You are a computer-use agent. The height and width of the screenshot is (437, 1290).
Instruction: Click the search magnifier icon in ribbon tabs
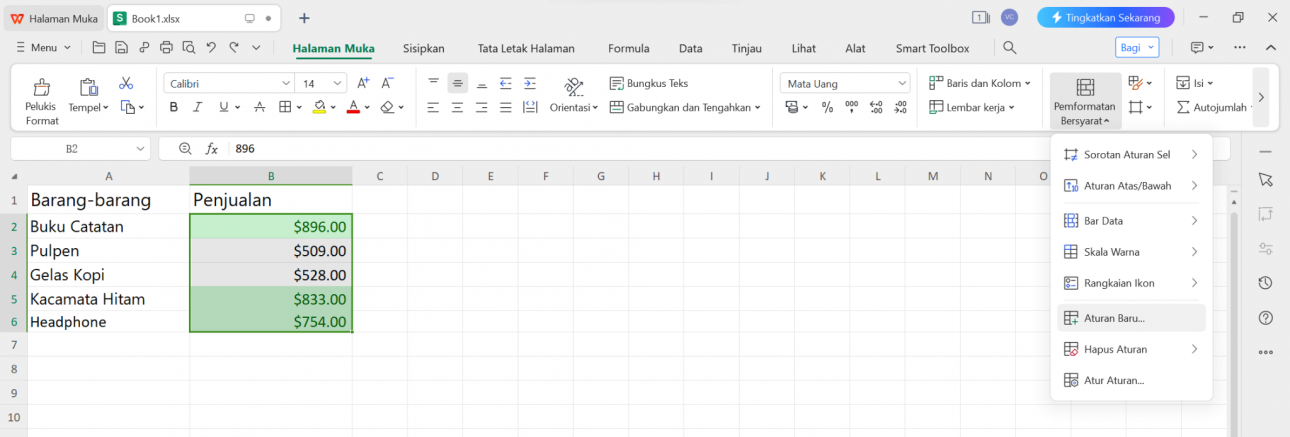coord(1010,48)
